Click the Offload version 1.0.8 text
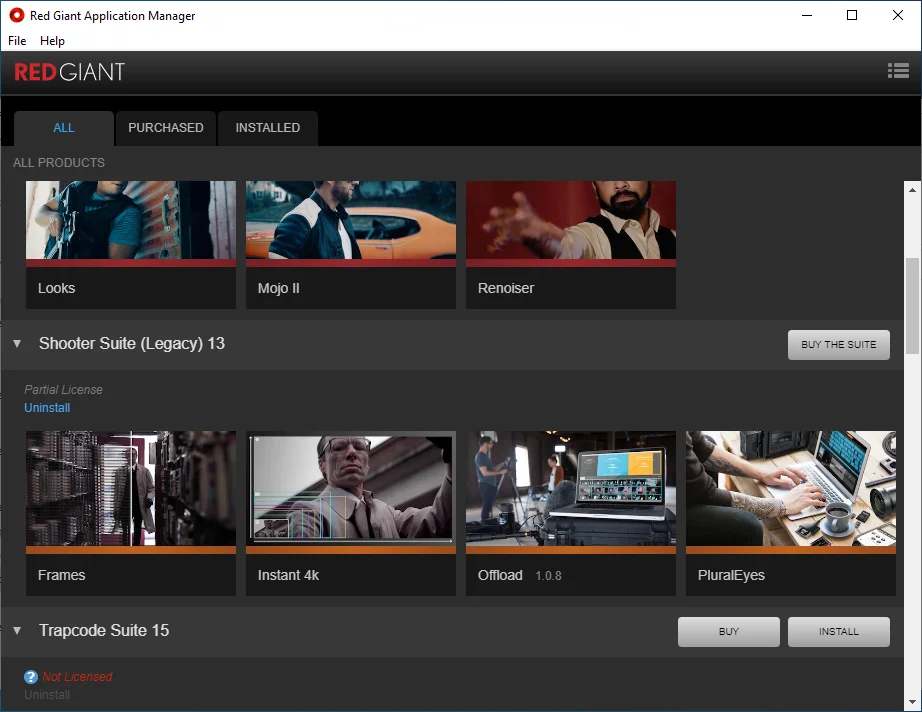This screenshot has height=712, width=922. pyautogui.click(x=548, y=576)
